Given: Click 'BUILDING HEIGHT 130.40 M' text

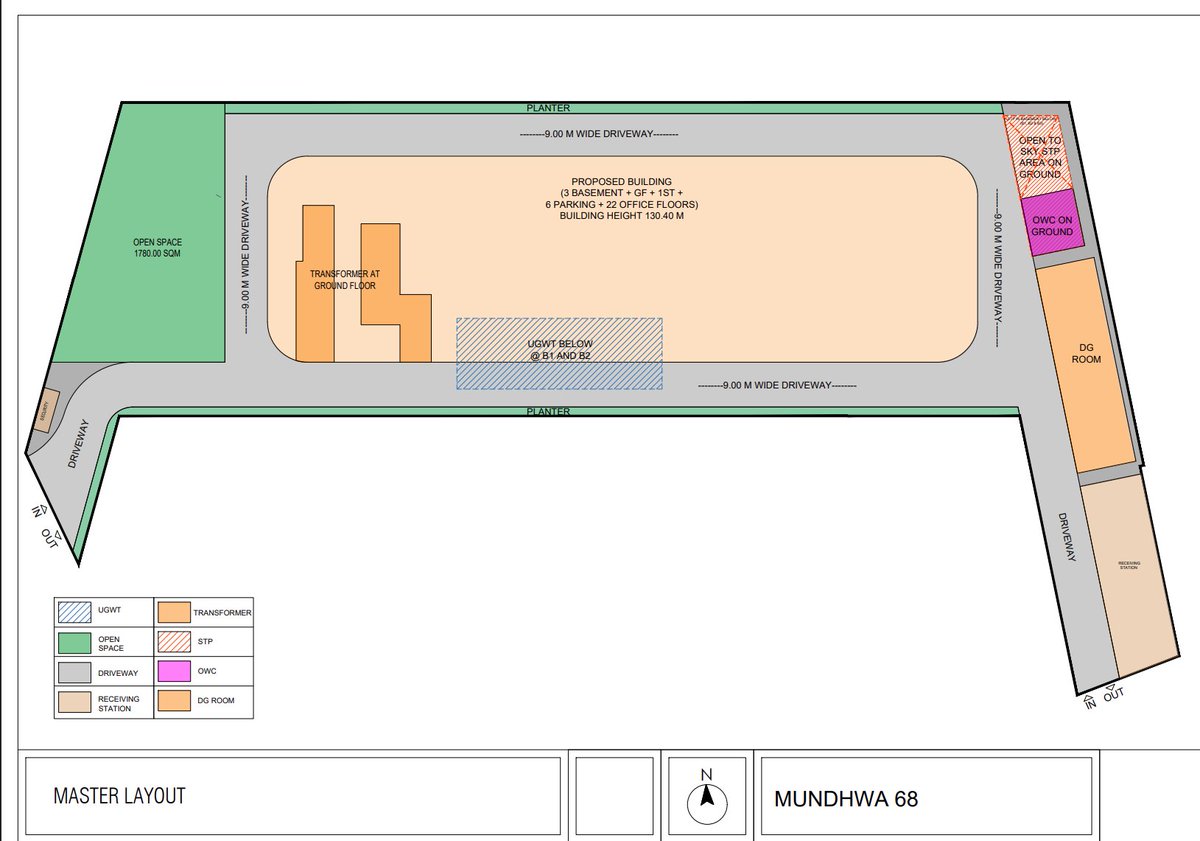Looking at the screenshot, I should tap(621, 216).
